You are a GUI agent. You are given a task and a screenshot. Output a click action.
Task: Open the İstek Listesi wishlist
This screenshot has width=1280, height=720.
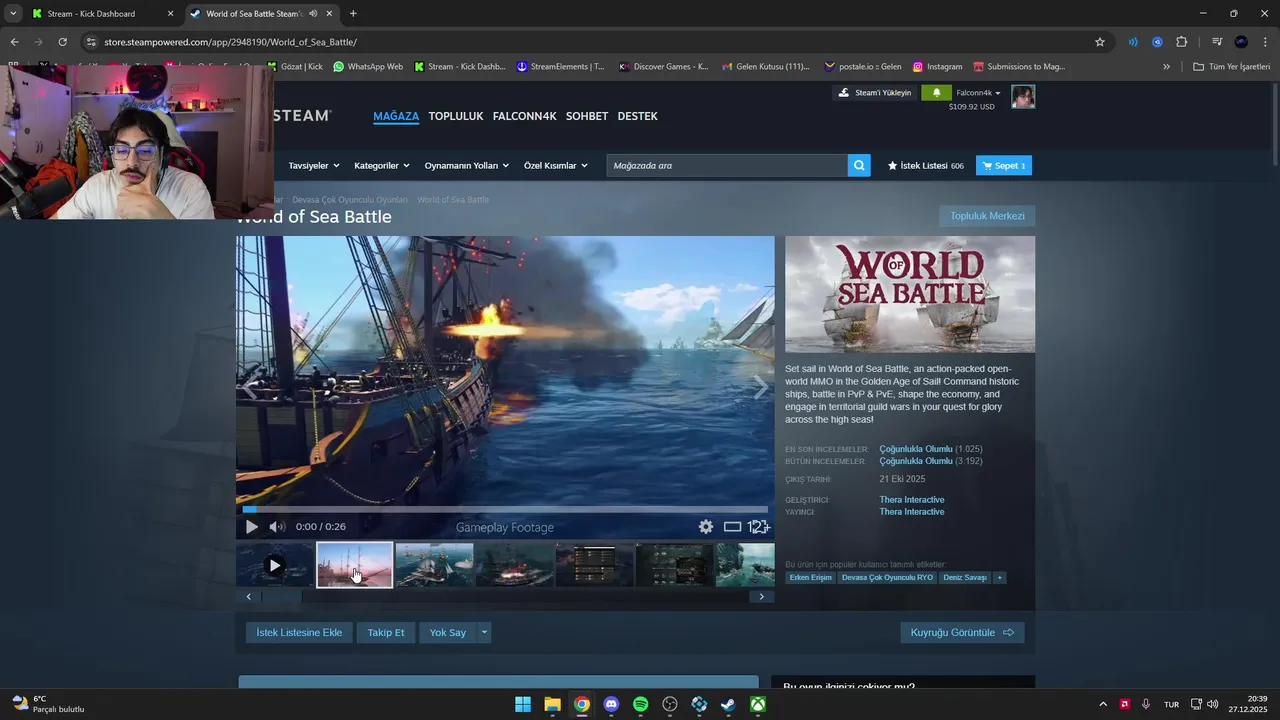(x=925, y=166)
